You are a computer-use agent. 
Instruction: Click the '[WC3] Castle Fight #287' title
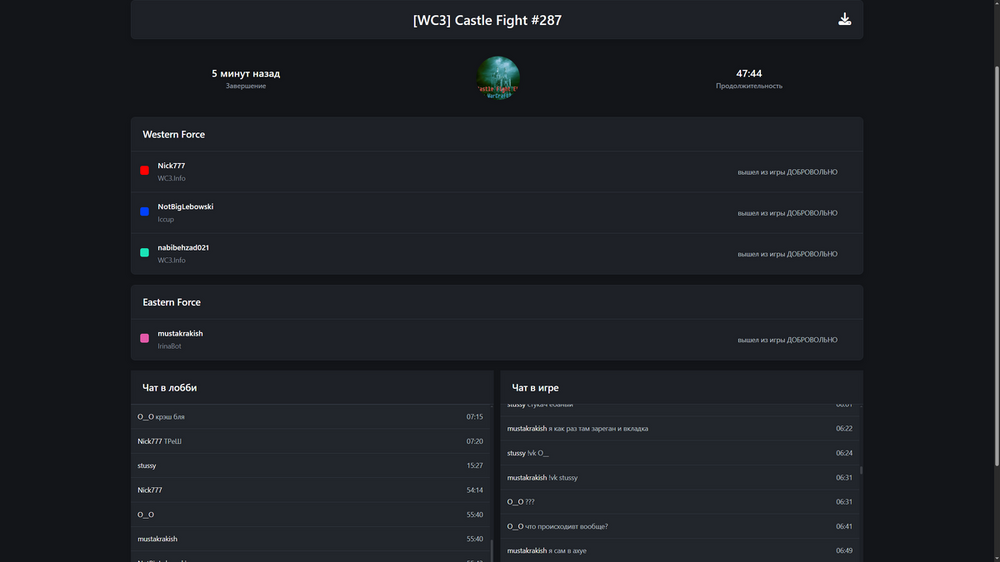[x=487, y=19]
